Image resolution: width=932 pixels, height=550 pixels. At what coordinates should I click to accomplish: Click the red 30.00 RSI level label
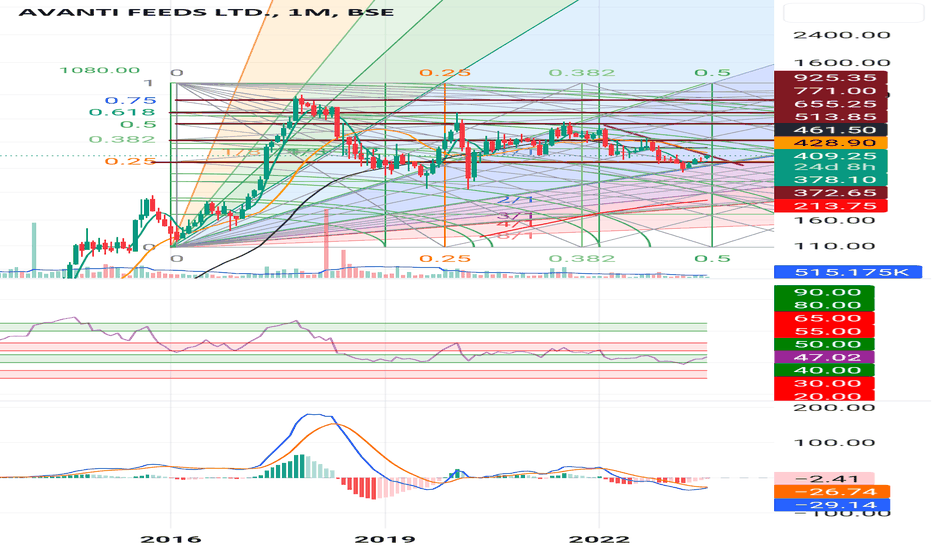click(x=824, y=384)
